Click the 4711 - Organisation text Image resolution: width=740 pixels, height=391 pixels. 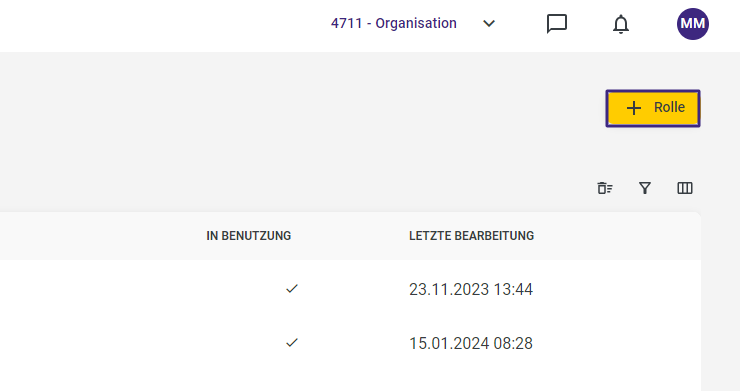[x=394, y=23]
